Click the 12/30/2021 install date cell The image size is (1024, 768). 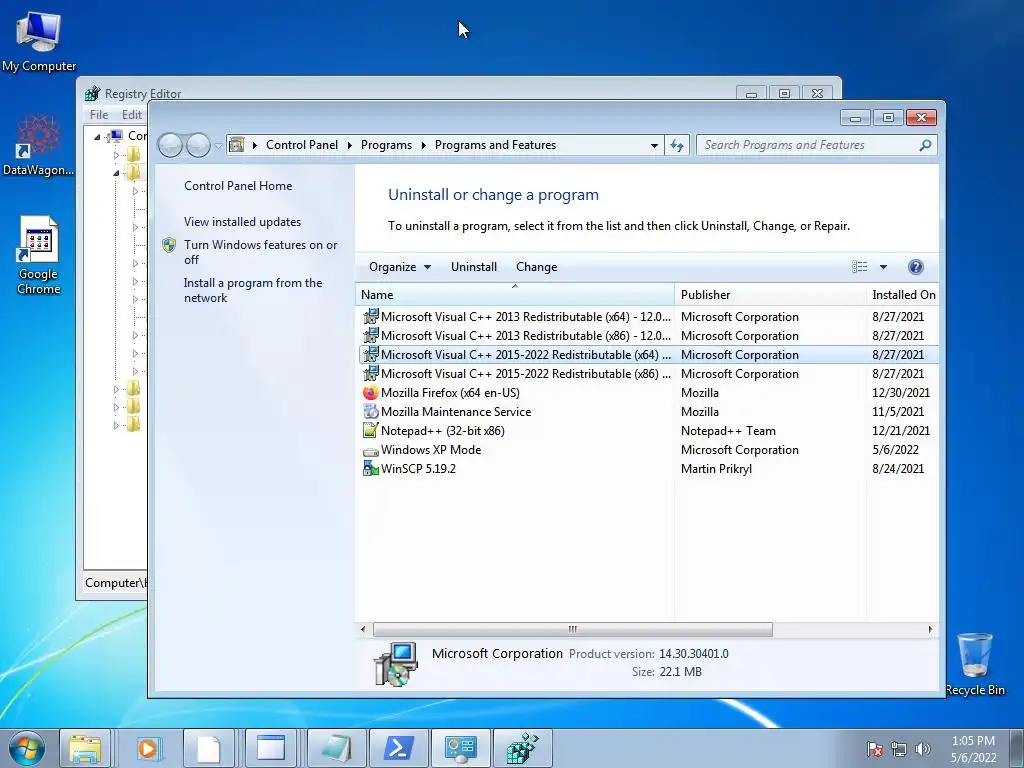[901, 392]
